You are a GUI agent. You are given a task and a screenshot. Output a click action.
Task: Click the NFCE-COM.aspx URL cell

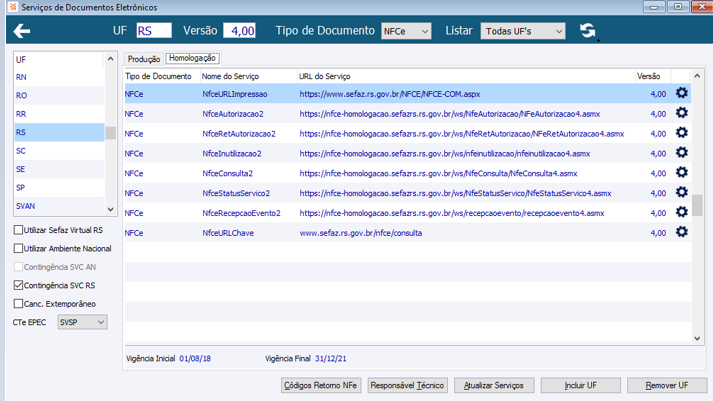click(390, 94)
